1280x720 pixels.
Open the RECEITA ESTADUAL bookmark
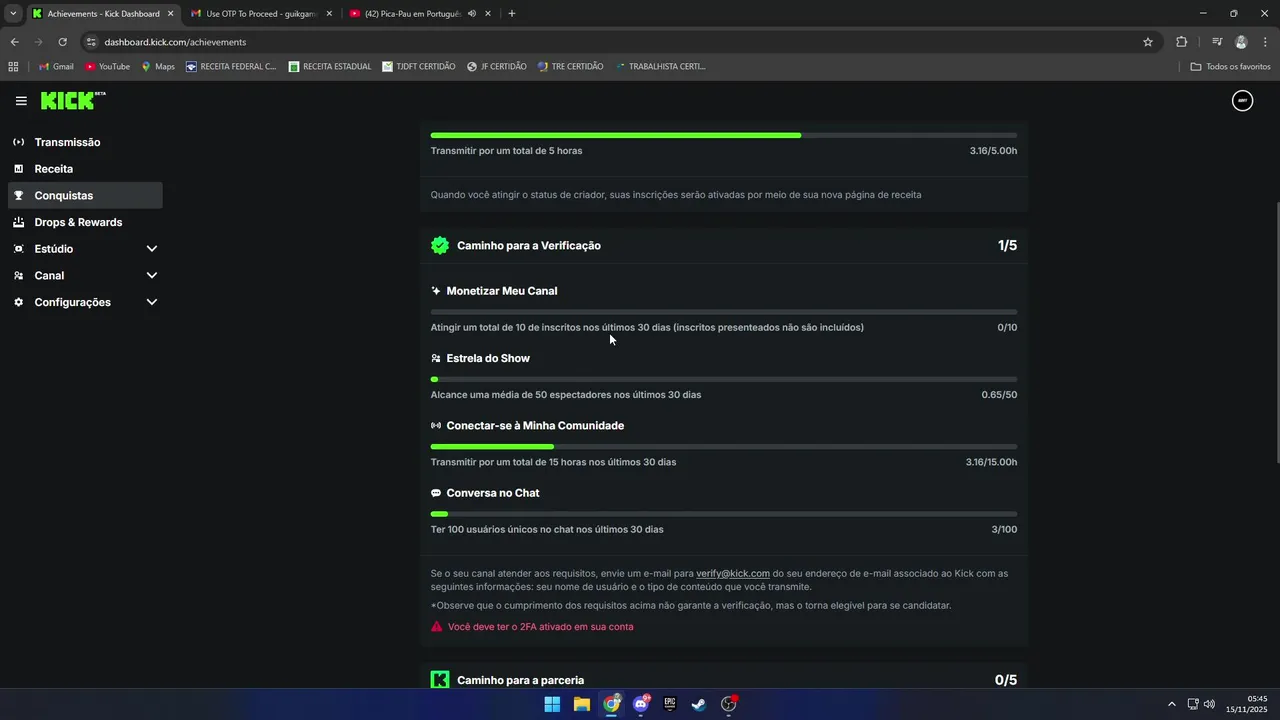329,67
